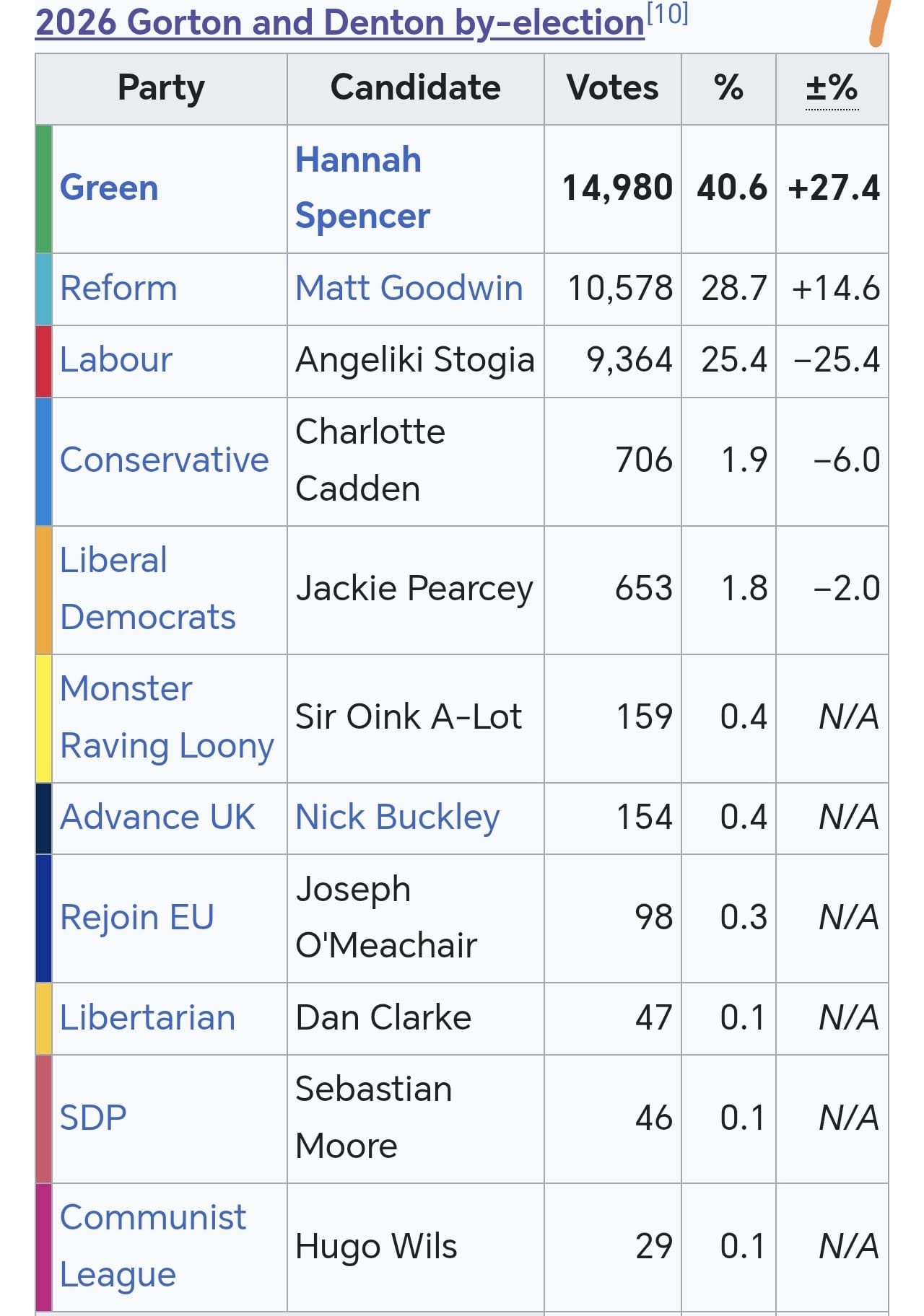
Task: Open the Liberal Democrats party link
Action: click(147, 589)
